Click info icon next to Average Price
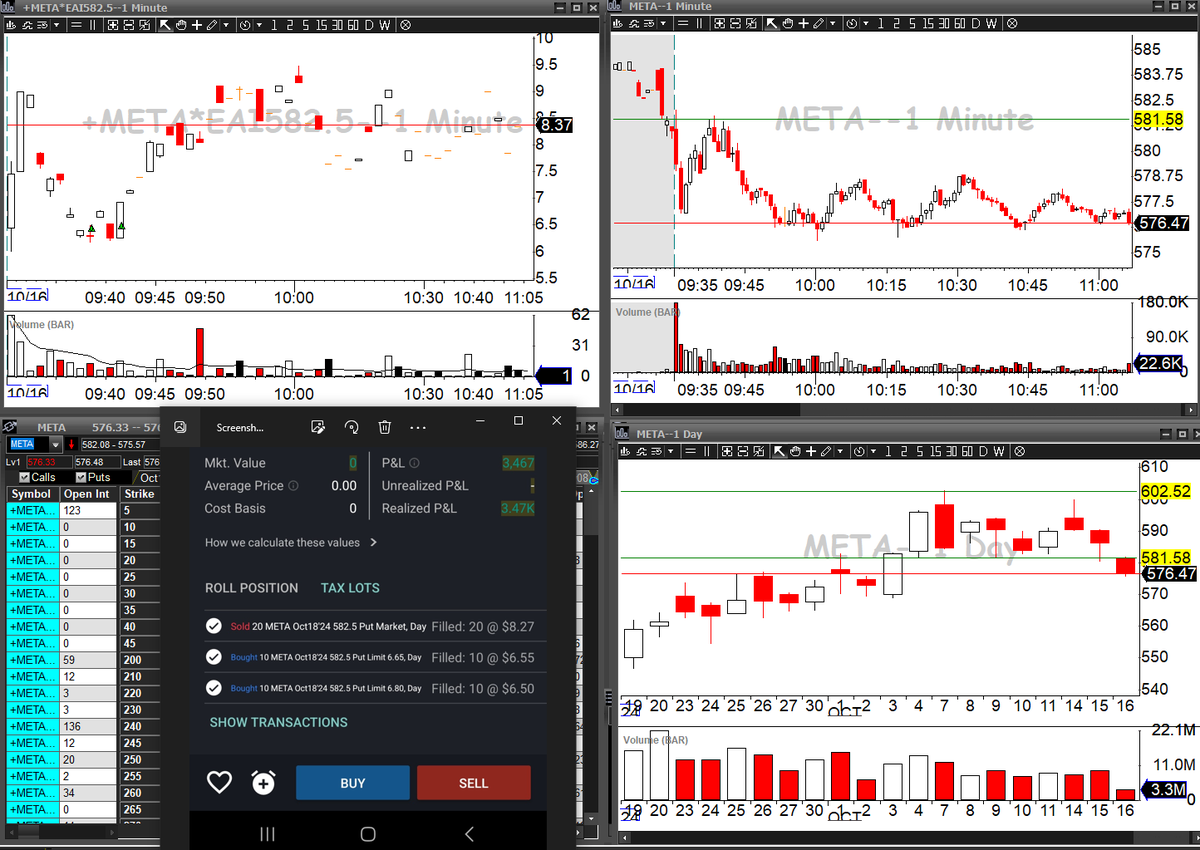Image resolution: width=1200 pixels, height=850 pixels. pos(293,486)
